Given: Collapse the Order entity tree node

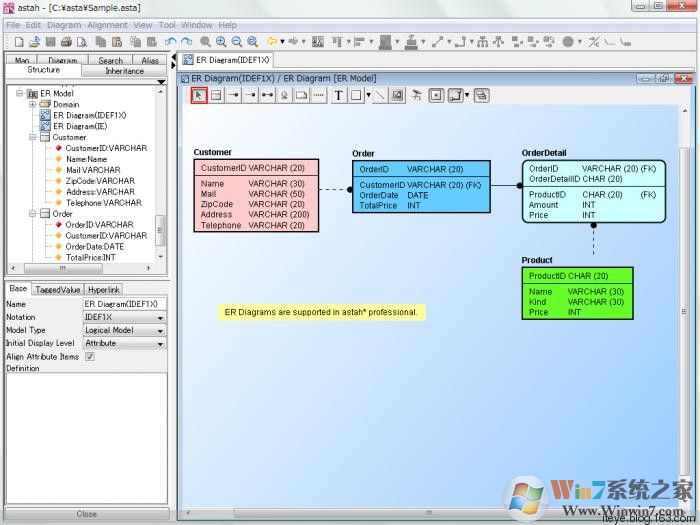Looking at the screenshot, I should pos(32,214).
